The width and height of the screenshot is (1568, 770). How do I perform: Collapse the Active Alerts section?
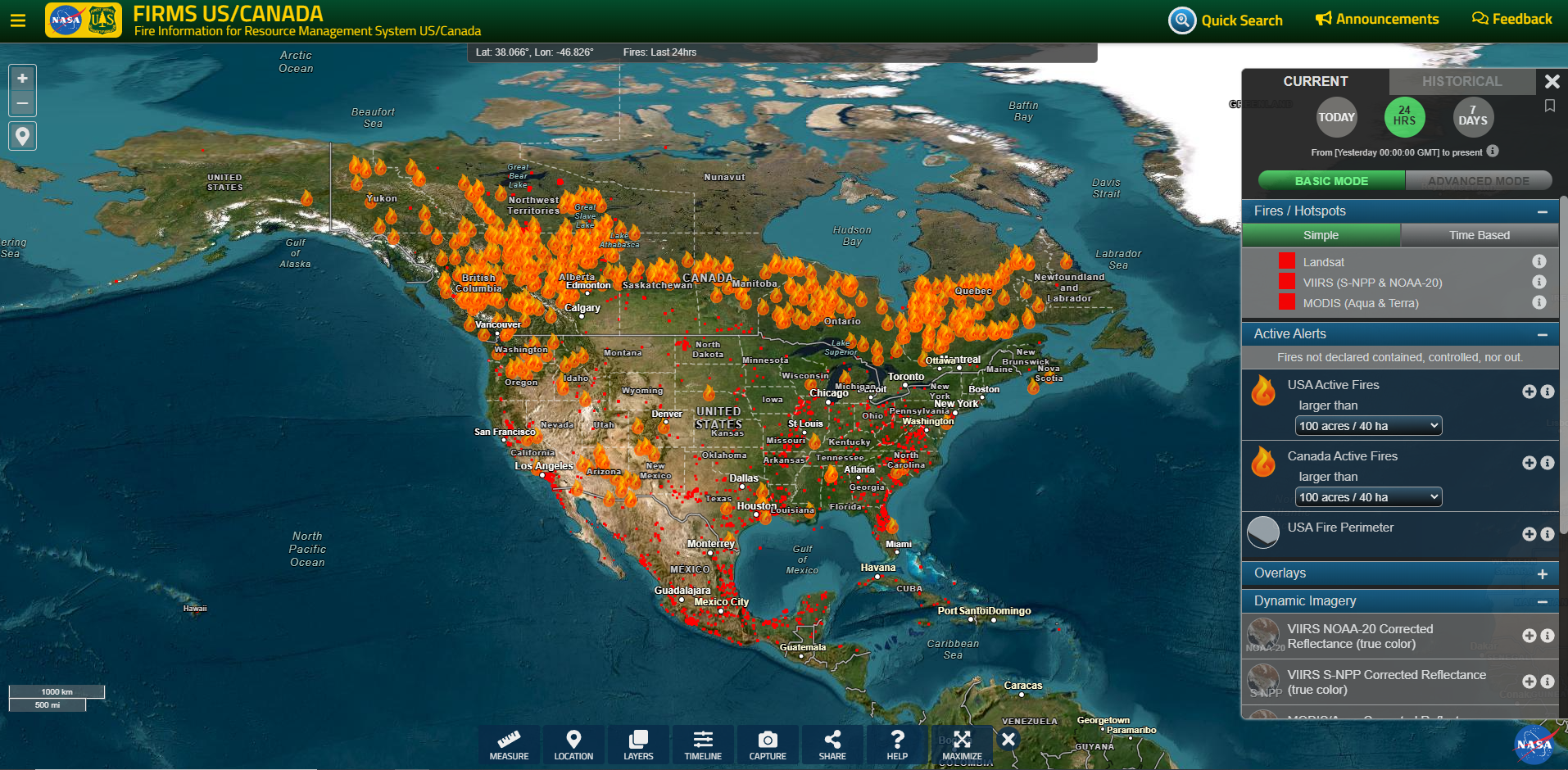pyautogui.click(x=1542, y=334)
